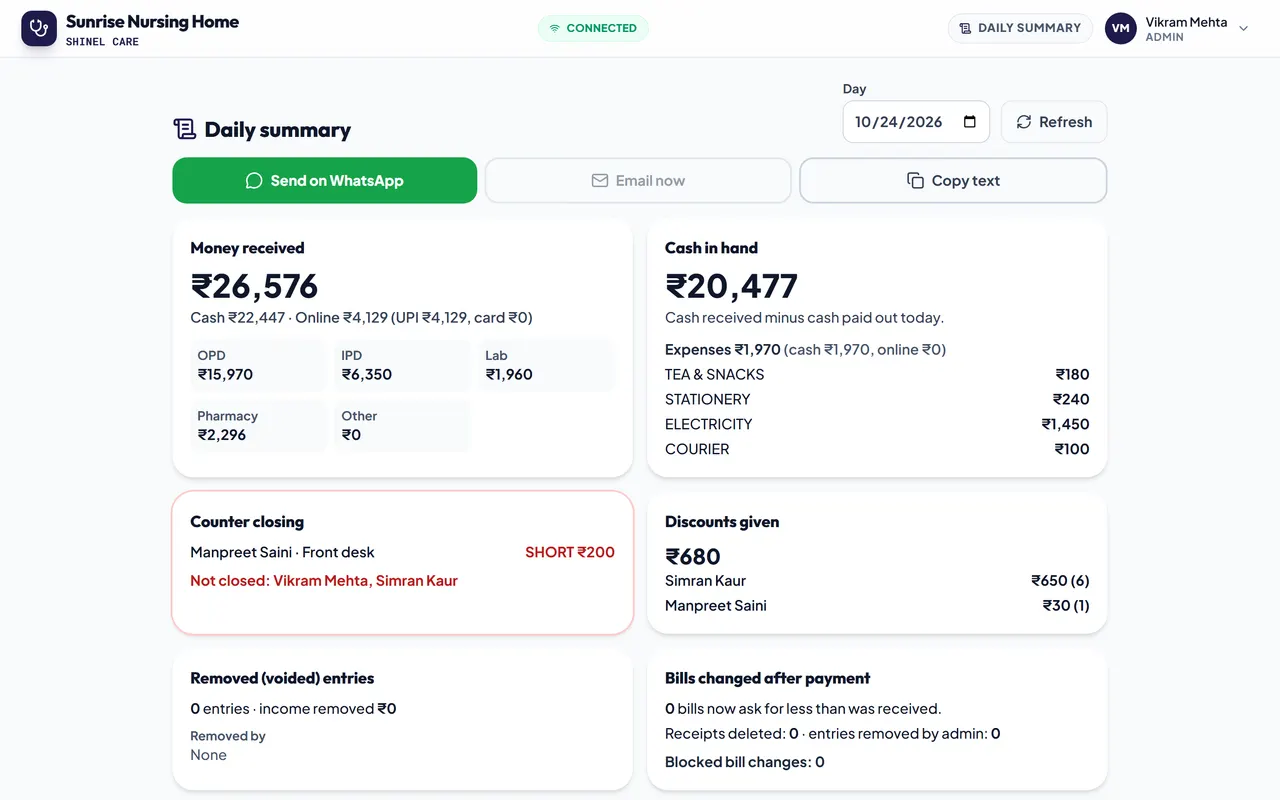Copy the summary text

coord(953,180)
